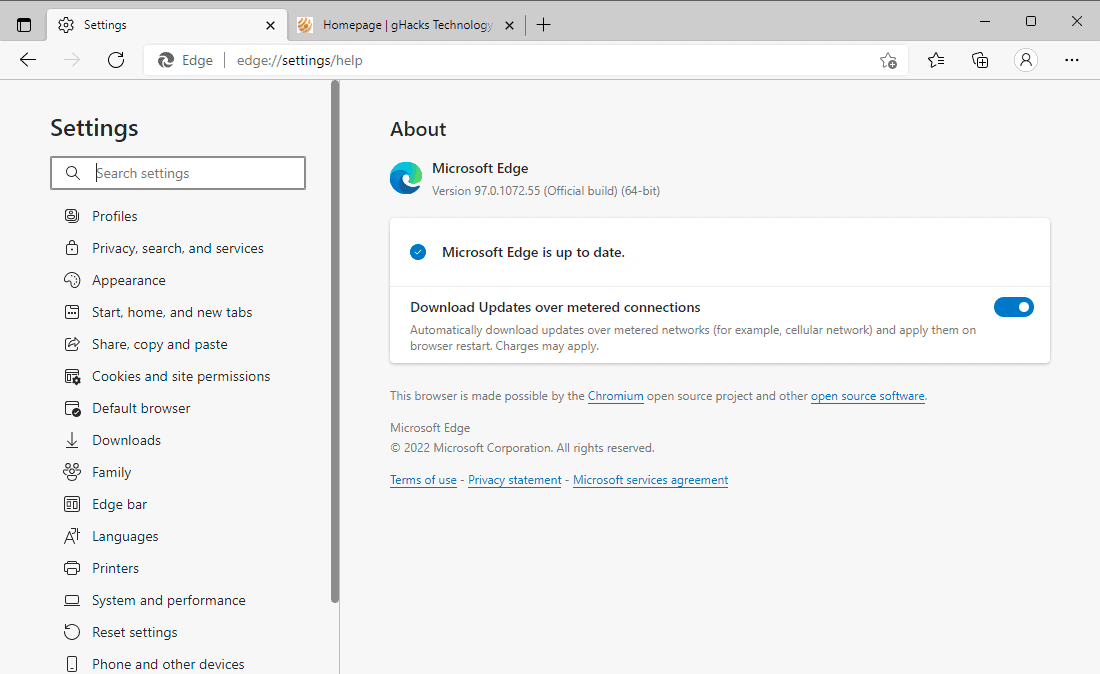Viewport: 1100px width, 674px height.
Task: Open the Microsoft services agreement link
Action: 650,480
